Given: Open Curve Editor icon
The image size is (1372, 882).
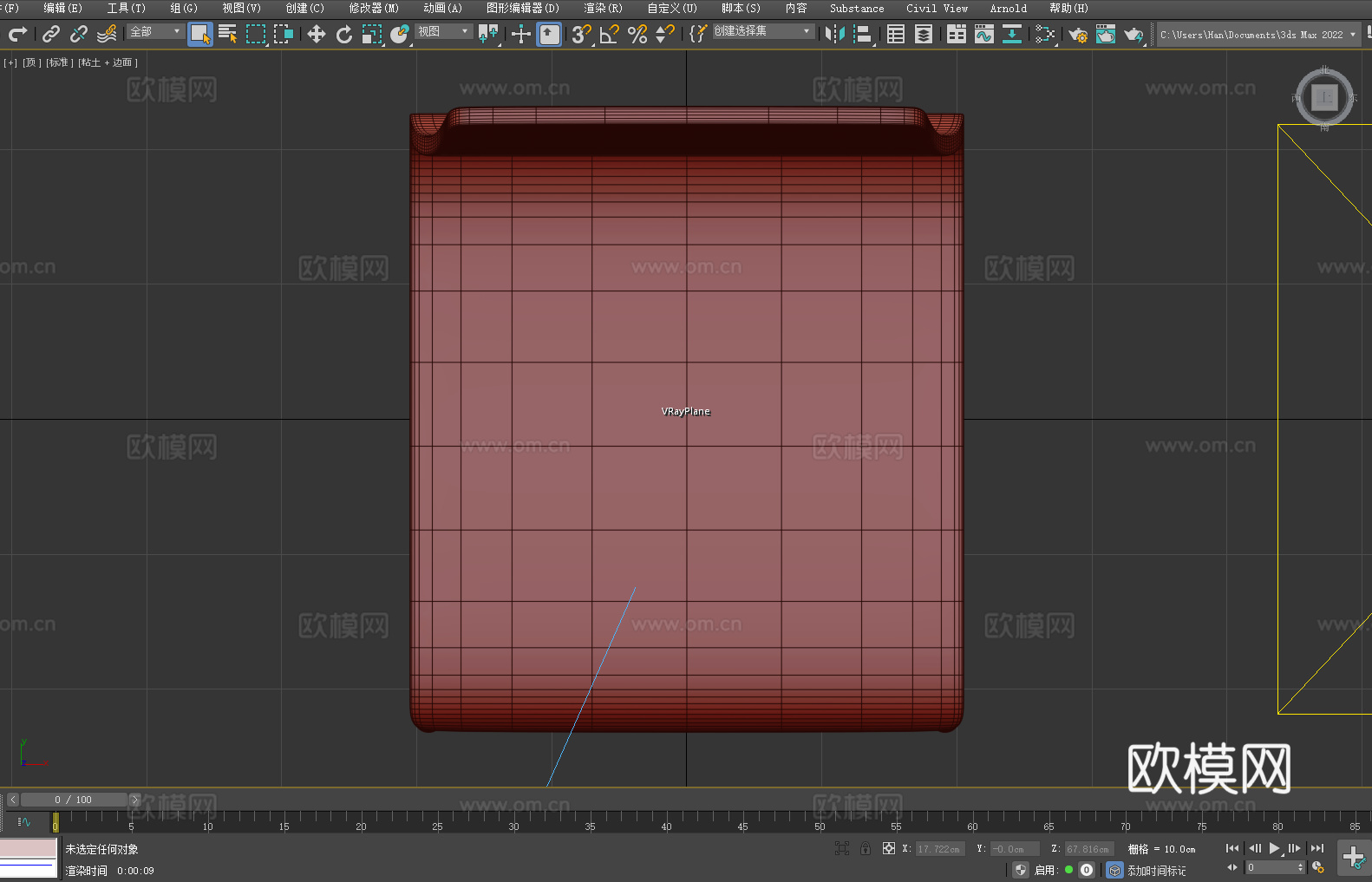Looking at the screenshot, I should (x=984, y=34).
